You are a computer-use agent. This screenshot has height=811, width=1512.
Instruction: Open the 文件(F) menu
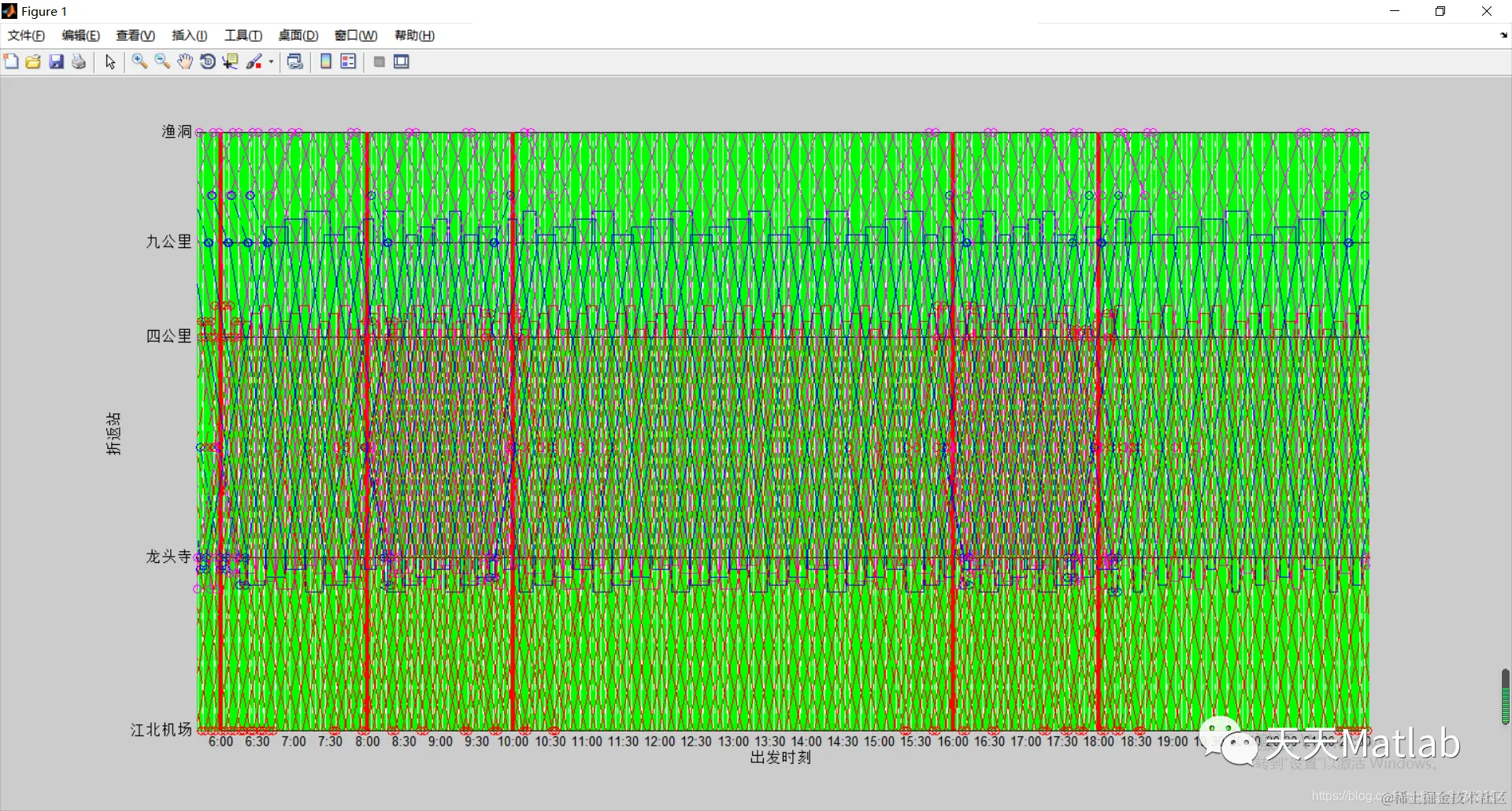(x=26, y=35)
